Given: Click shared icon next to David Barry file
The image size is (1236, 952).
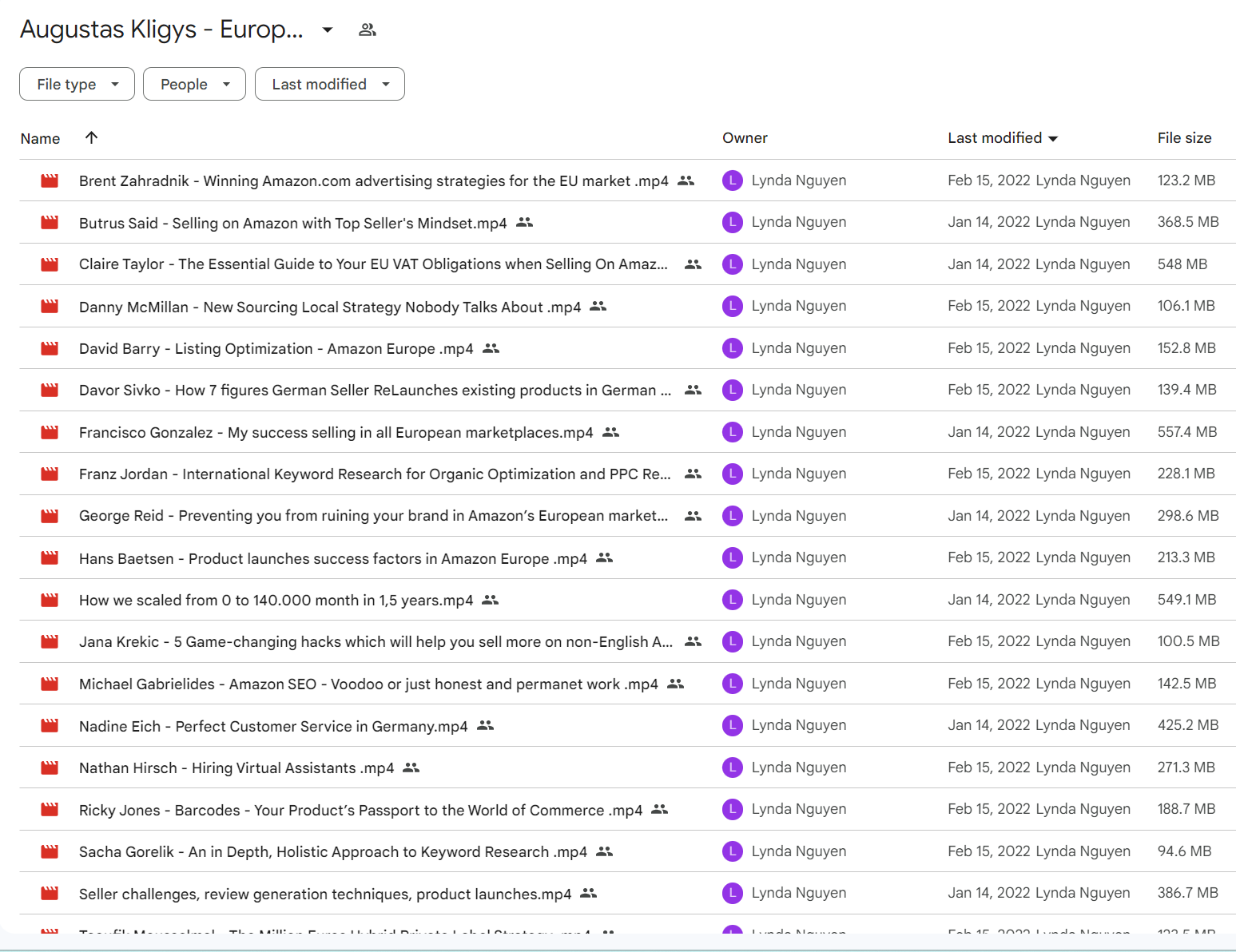Looking at the screenshot, I should pyautogui.click(x=491, y=348).
